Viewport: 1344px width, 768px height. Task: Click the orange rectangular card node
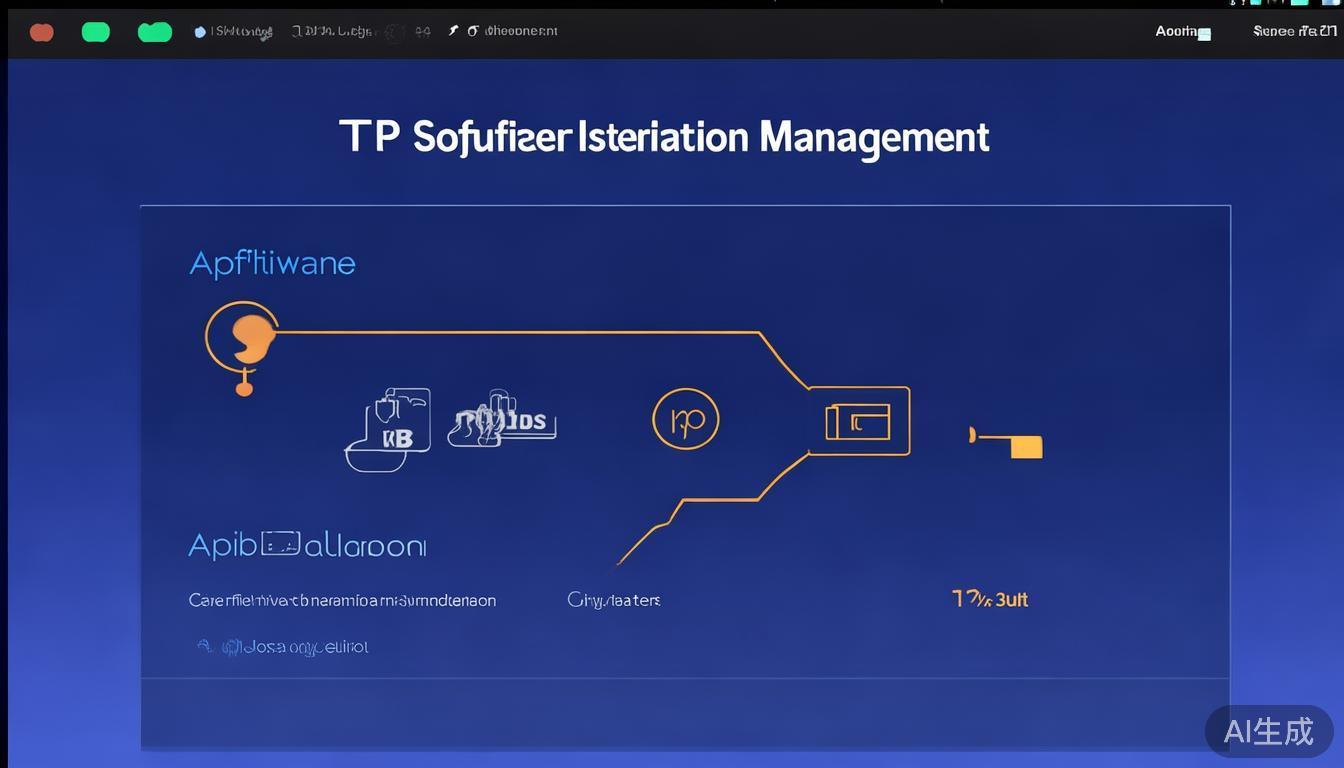click(858, 421)
